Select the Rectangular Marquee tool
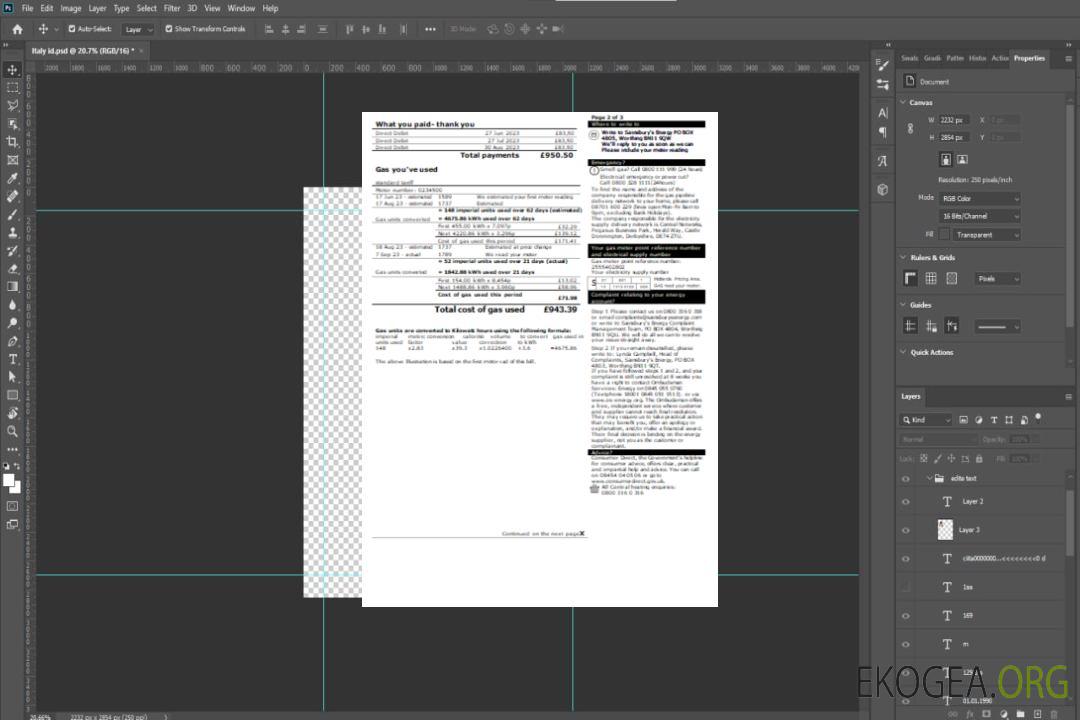Image resolution: width=1080 pixels, height=720 pixels. pos(13,87)
